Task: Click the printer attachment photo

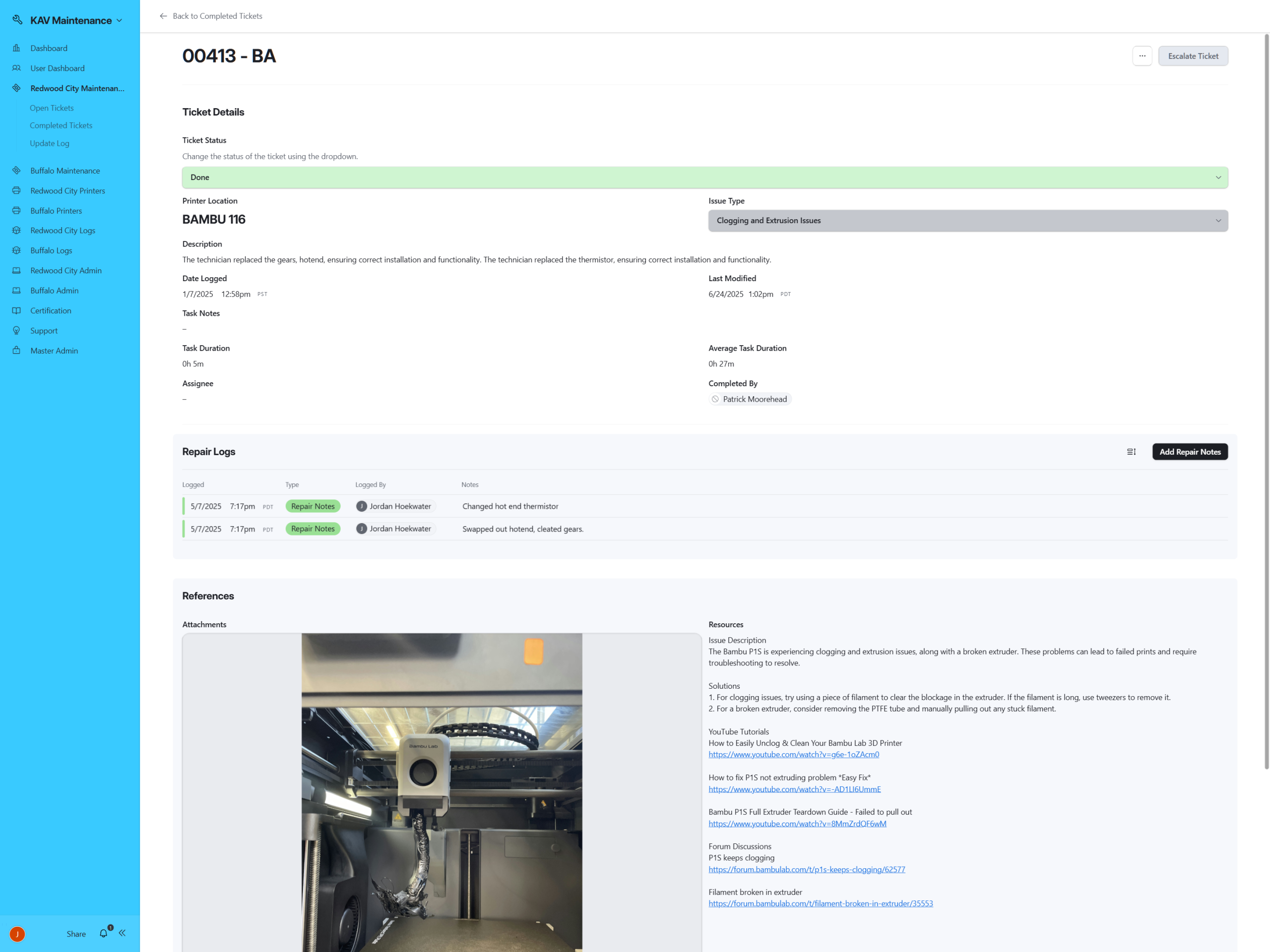Action: pyautogui.click(x=442, y=792)
